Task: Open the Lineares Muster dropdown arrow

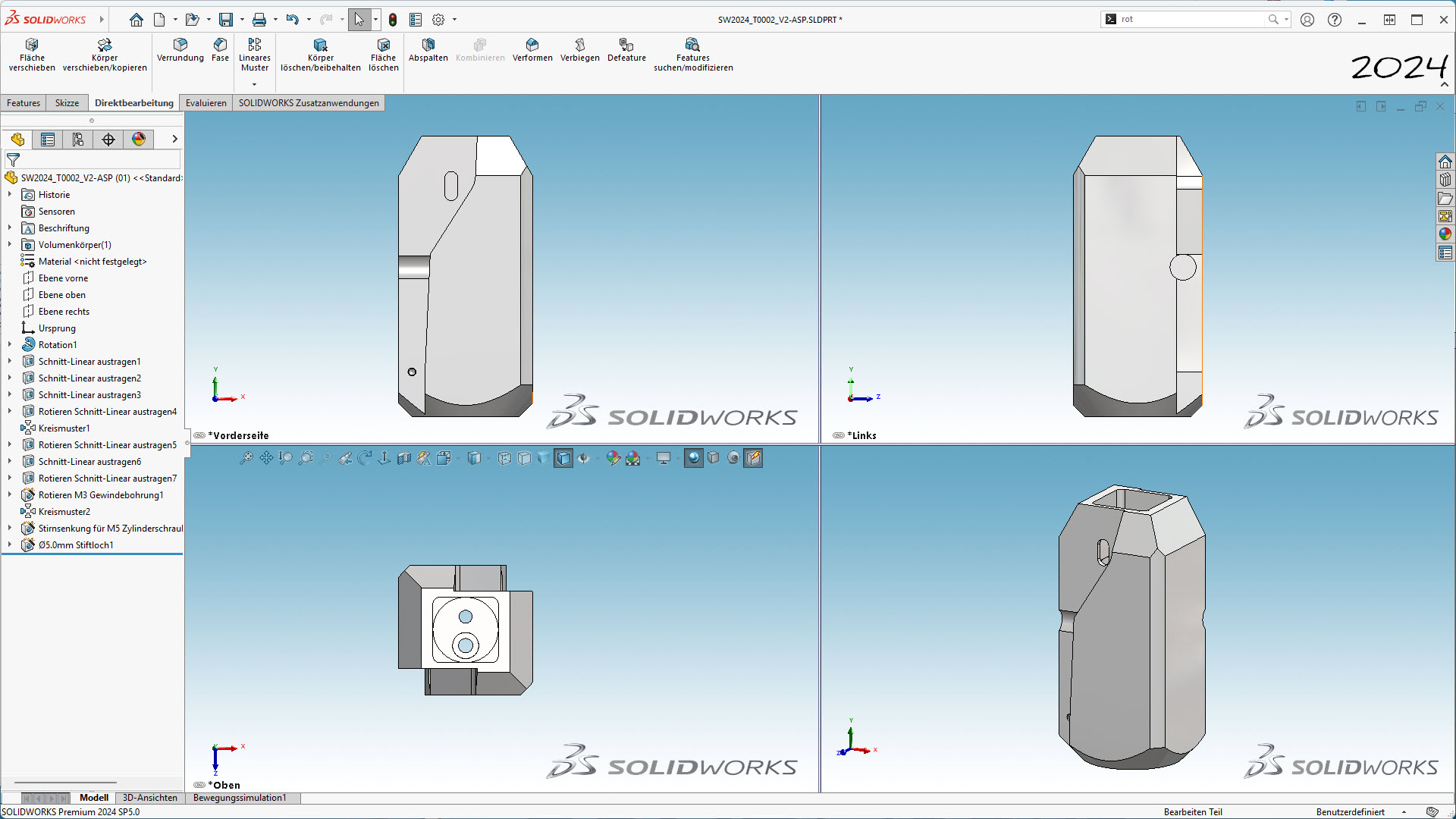Action: (x=255, y=84)
